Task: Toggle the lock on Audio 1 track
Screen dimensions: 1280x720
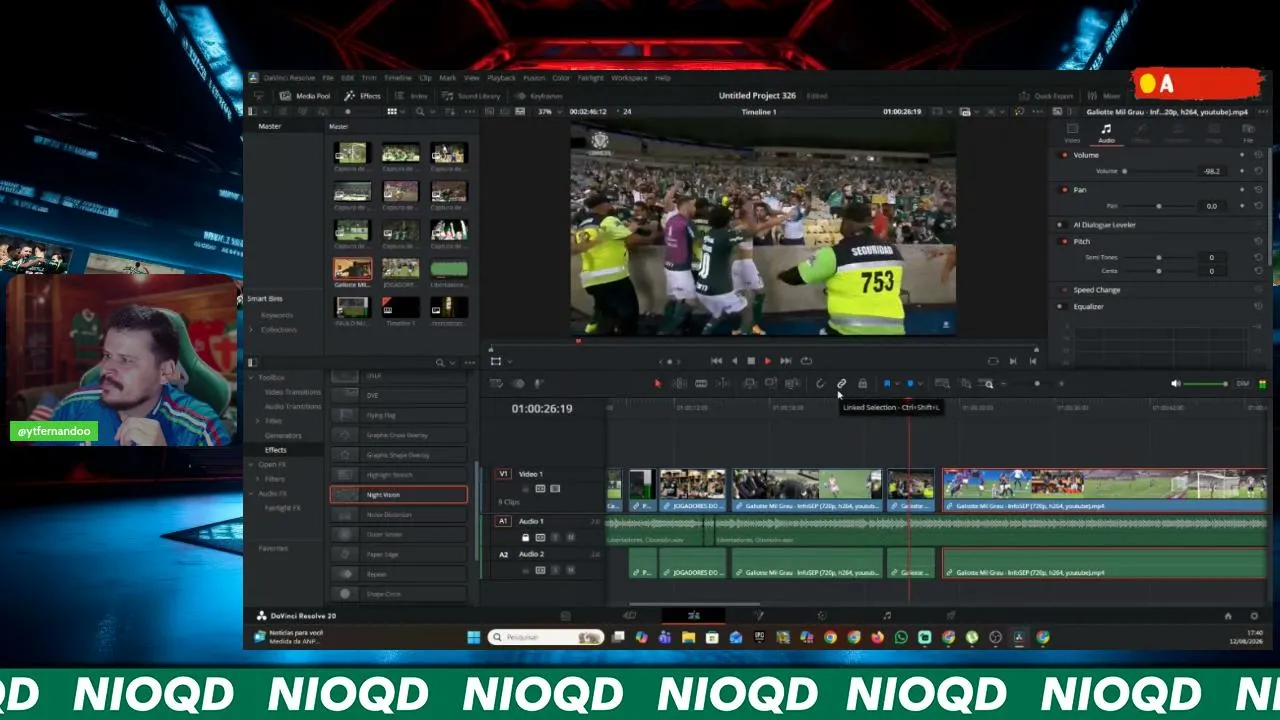Action: click(x=526, y=538)
